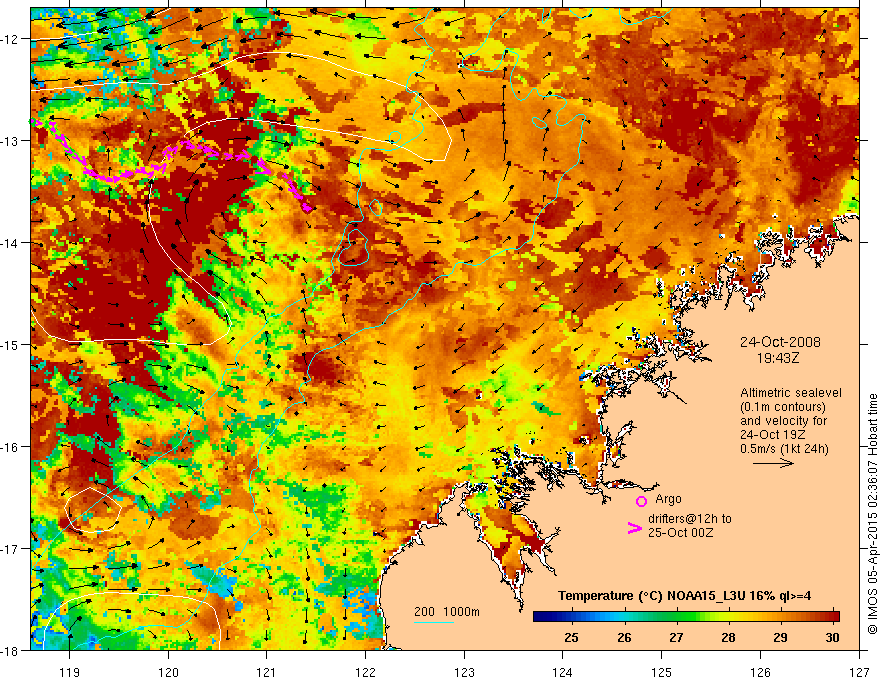This screenshot has height=680, width=880.
Task: Click the "0.5m/s (1kt 24h)" text
Action: coord(785,449)
